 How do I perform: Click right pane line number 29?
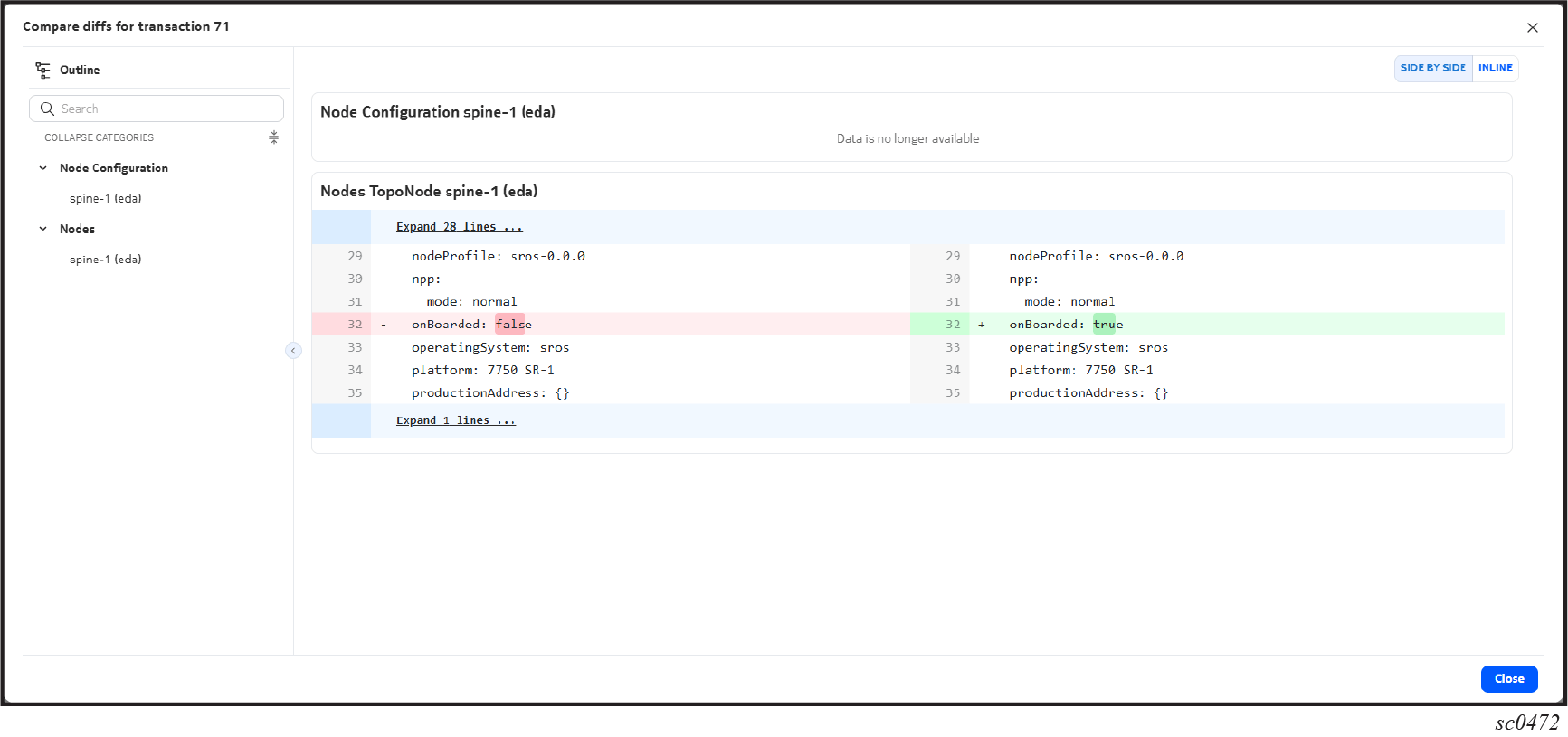953,256
